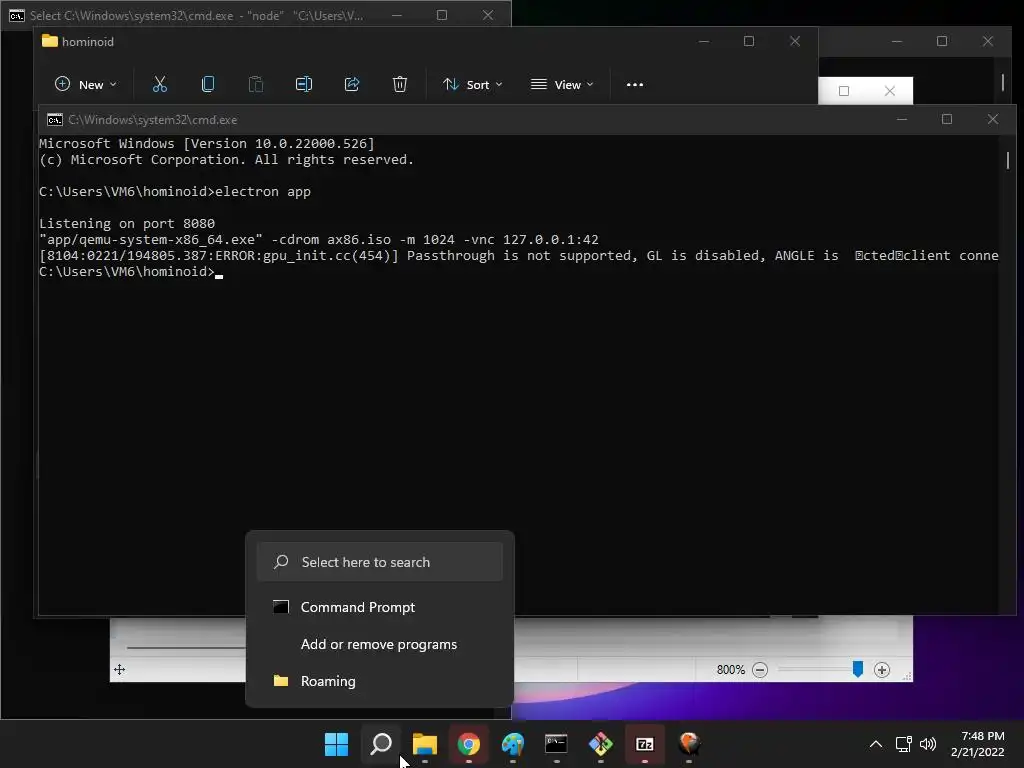Image resolution: width=1024 pixels, height=768 pixels.
Task: Click the Delete trash icon in hominoid toolbar
Action: (x=400, y=84)
